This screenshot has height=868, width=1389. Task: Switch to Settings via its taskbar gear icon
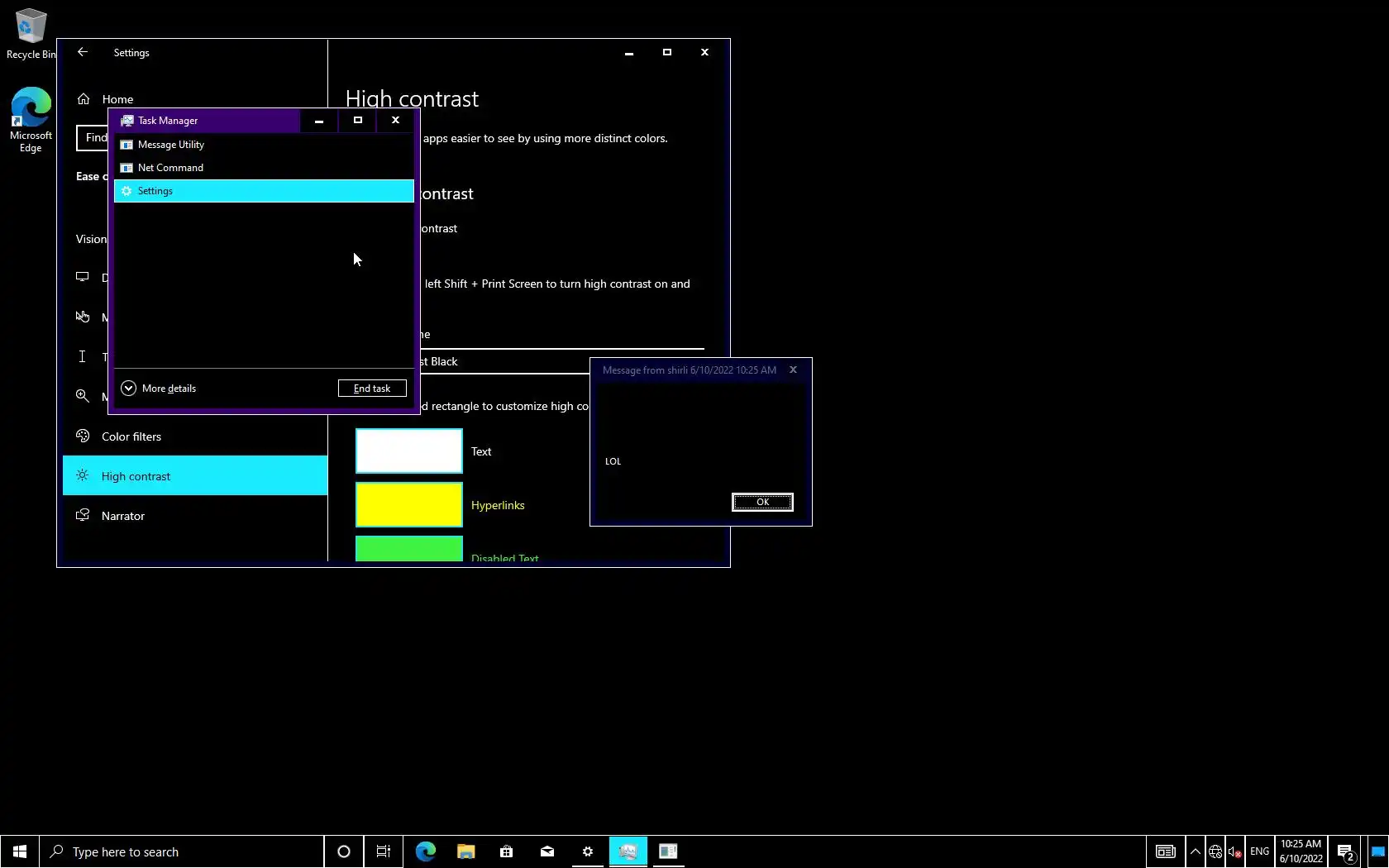click(x=588, y=851)
